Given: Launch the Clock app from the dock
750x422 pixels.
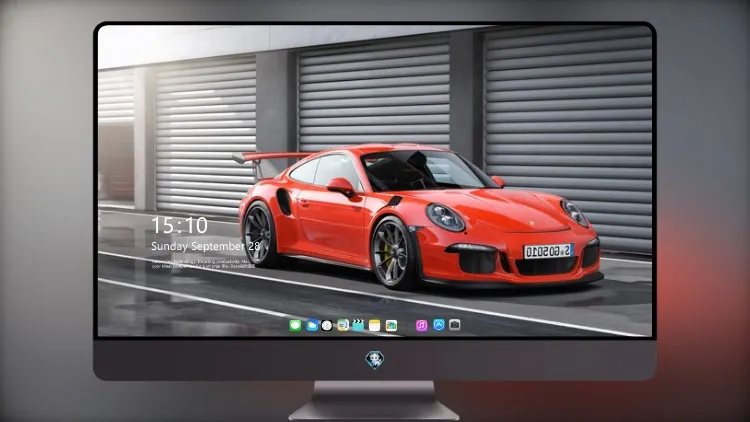Looking at the screenshot, I should tap(327, 326).
